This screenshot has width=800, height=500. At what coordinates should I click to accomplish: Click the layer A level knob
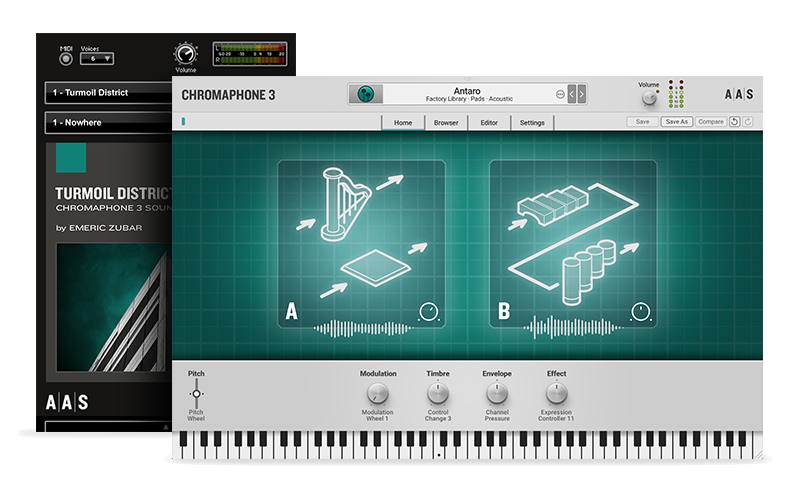pyautogui.click(x=430, y=311)
